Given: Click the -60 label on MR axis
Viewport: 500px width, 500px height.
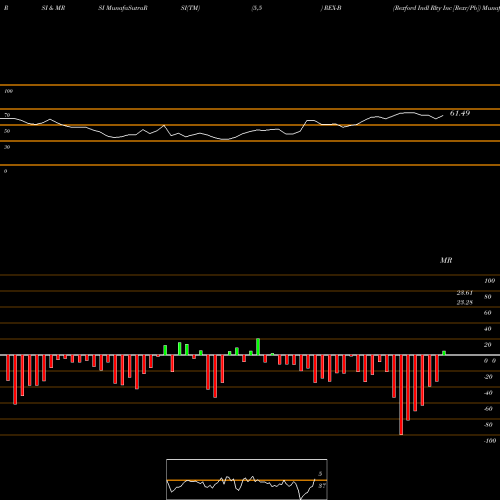Looking at the screenshot, I should [x=488, y=409].
